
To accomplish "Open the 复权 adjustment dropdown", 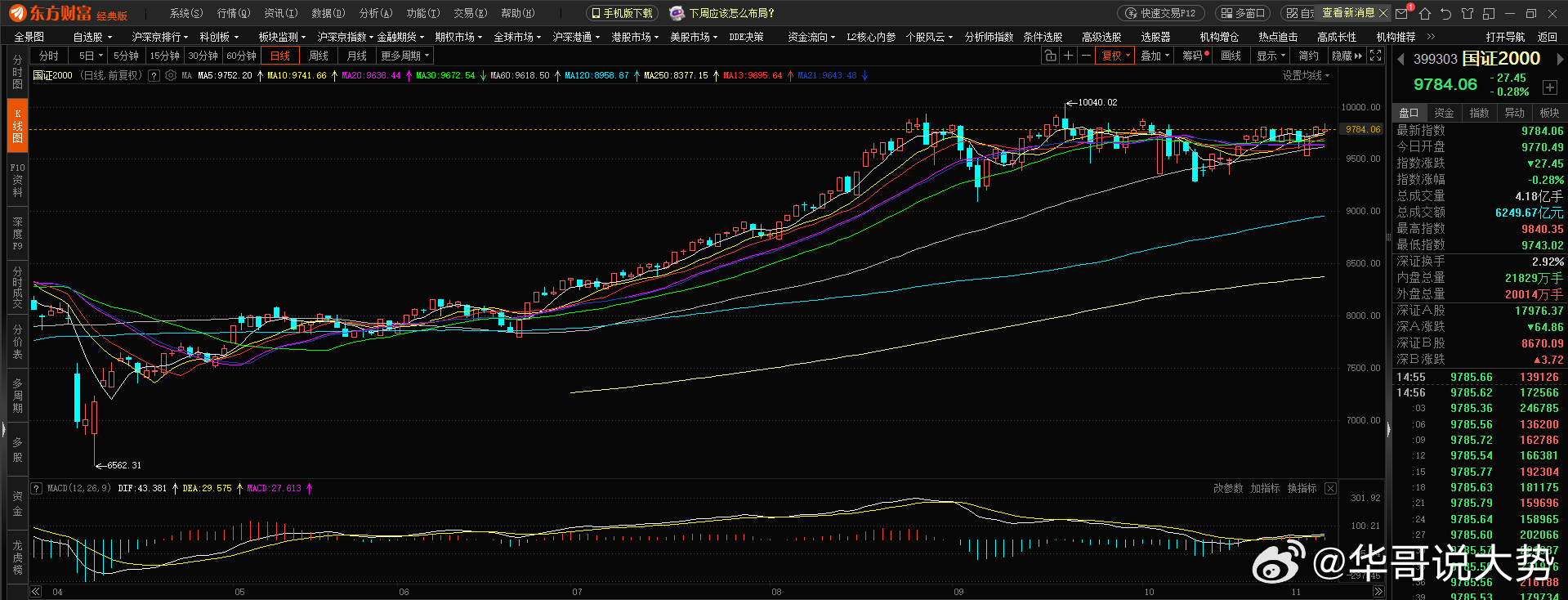I will 1116,56.
